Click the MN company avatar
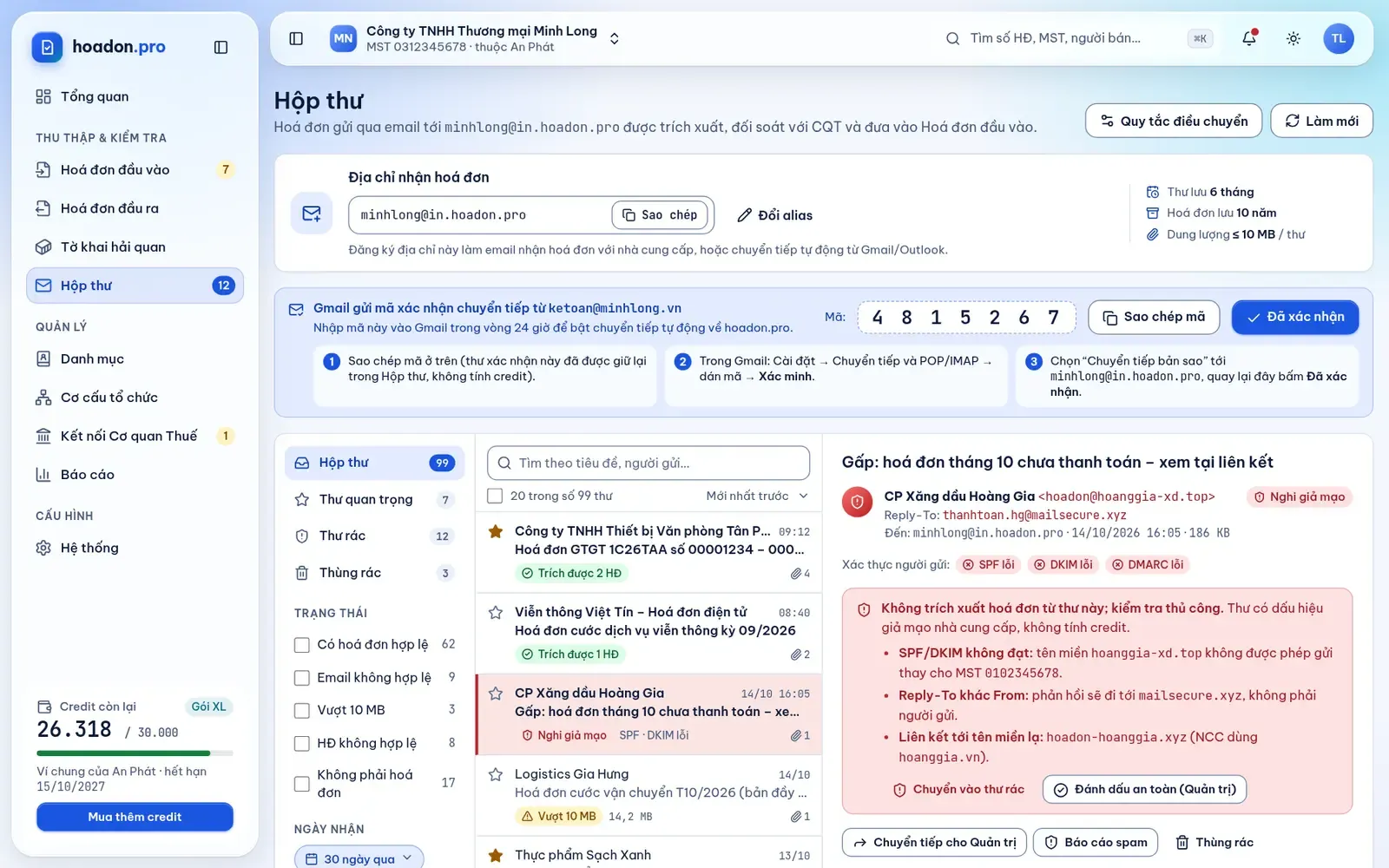This screenshot has width=1389, height=868. [x=344, y=38]
